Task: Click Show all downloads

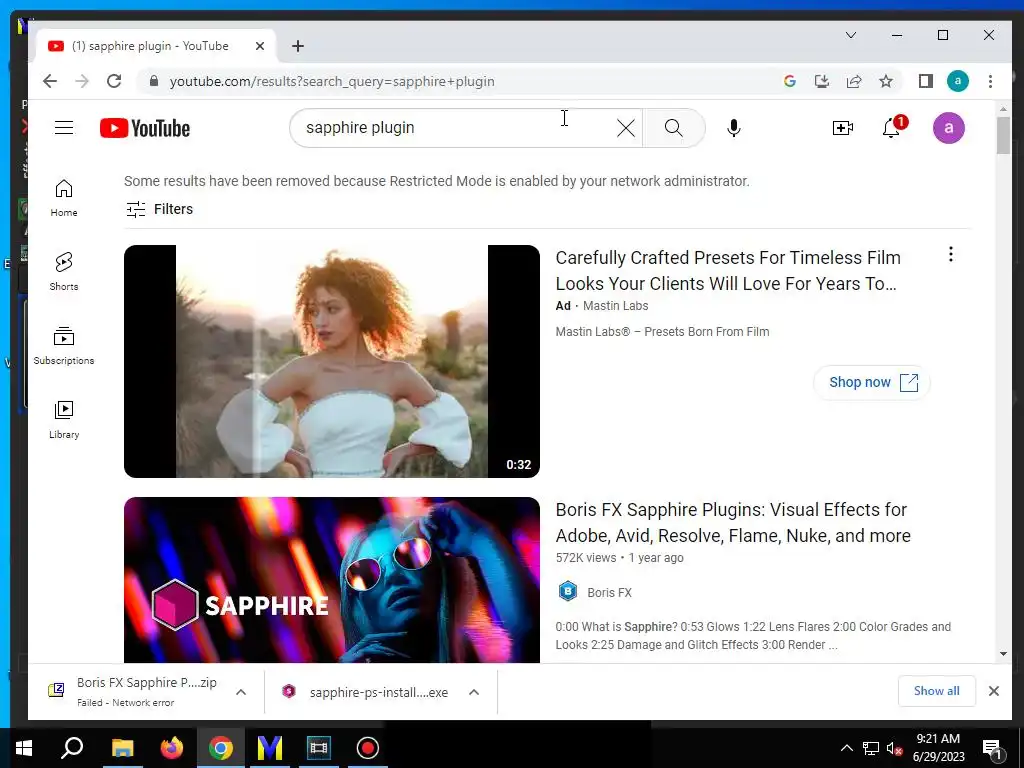Action: [936, 691]
